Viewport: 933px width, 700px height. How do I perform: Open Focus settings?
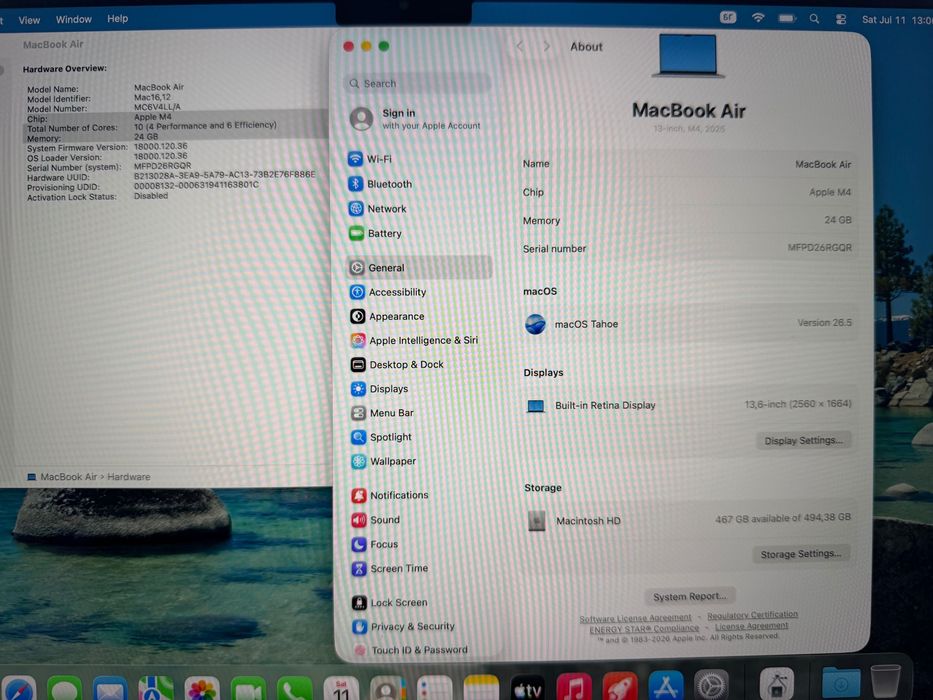[375, 544]
